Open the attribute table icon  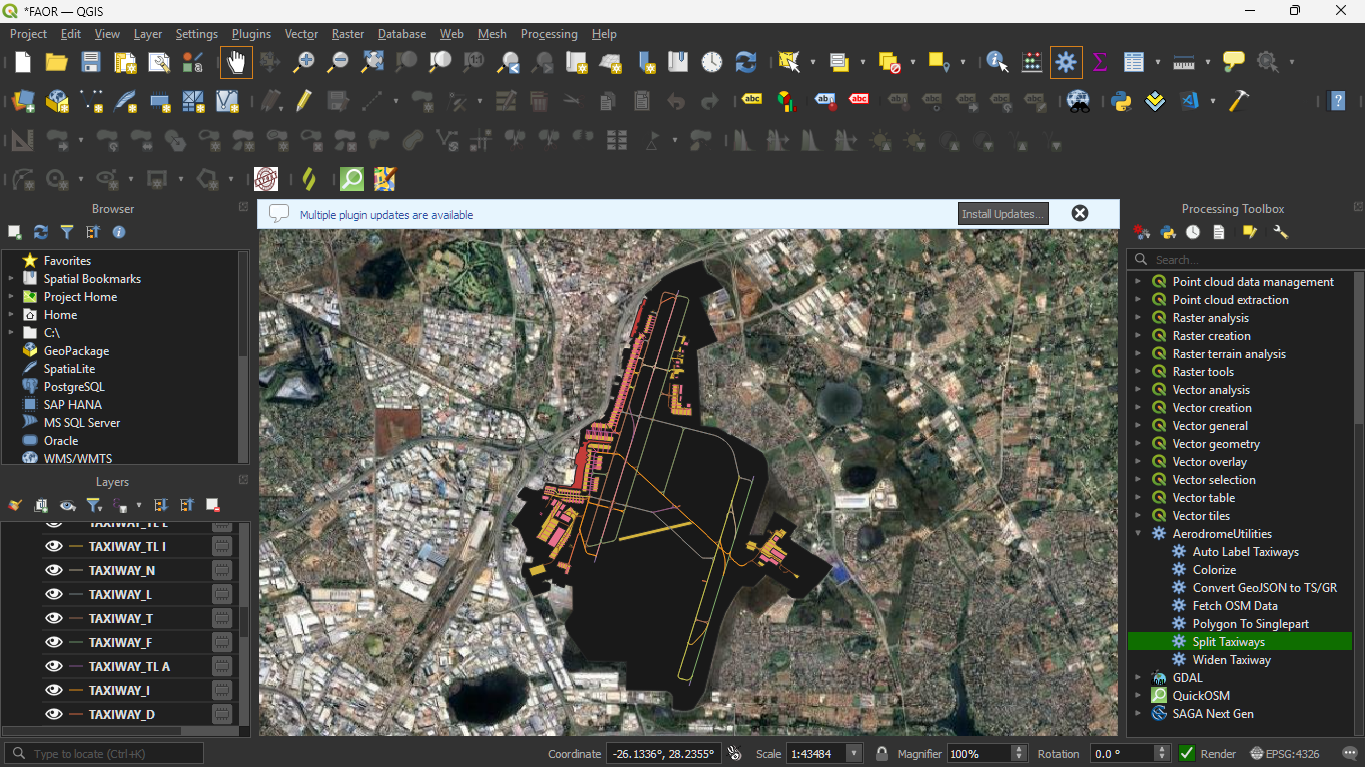[1133, 62]
